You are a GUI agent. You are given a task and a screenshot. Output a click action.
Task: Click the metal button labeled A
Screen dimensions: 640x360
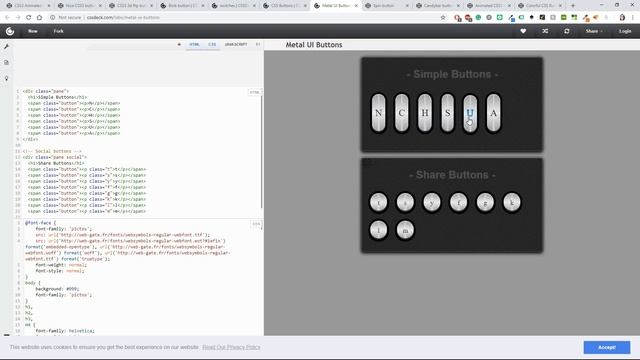493,113
